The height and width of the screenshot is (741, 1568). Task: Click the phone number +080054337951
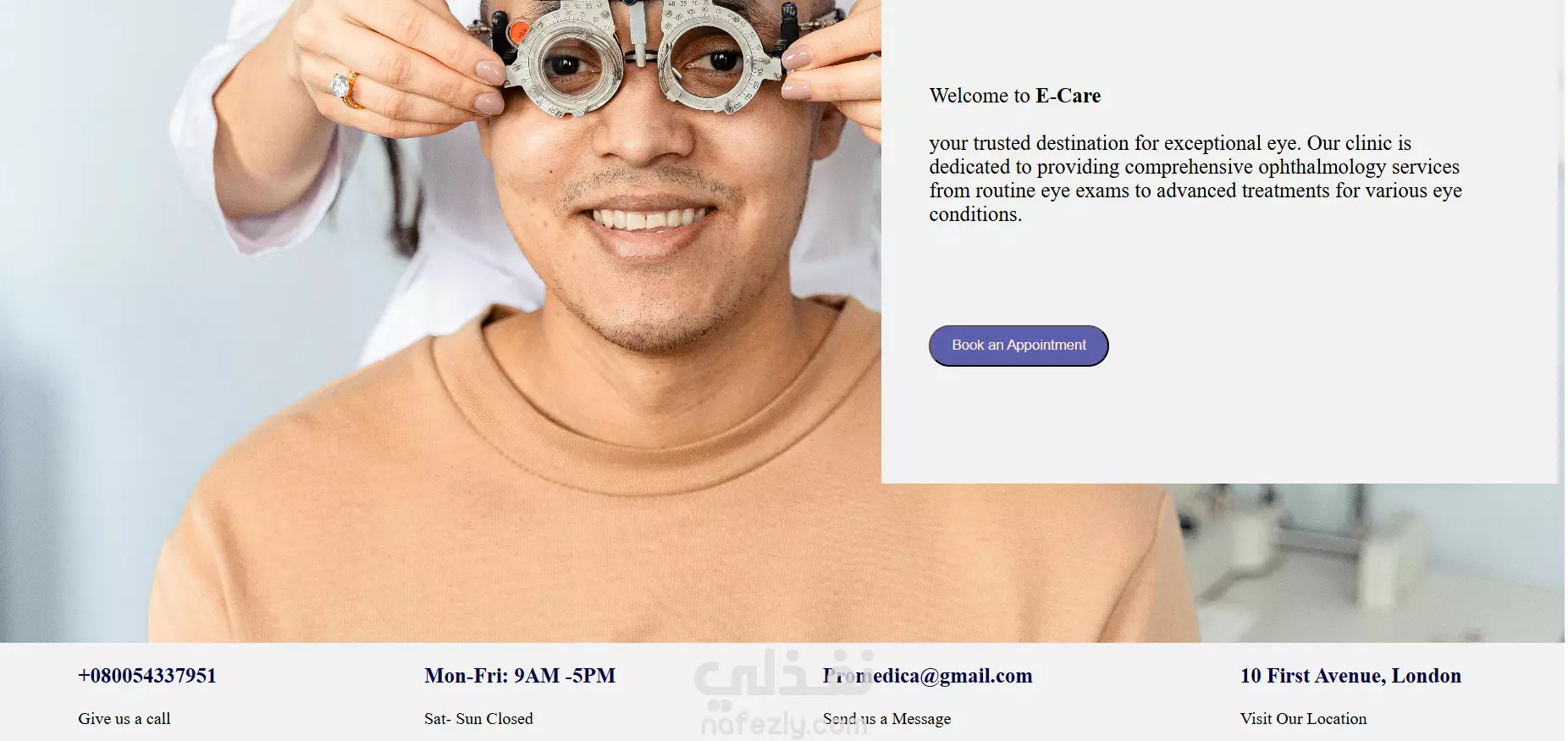pos(147,676)
